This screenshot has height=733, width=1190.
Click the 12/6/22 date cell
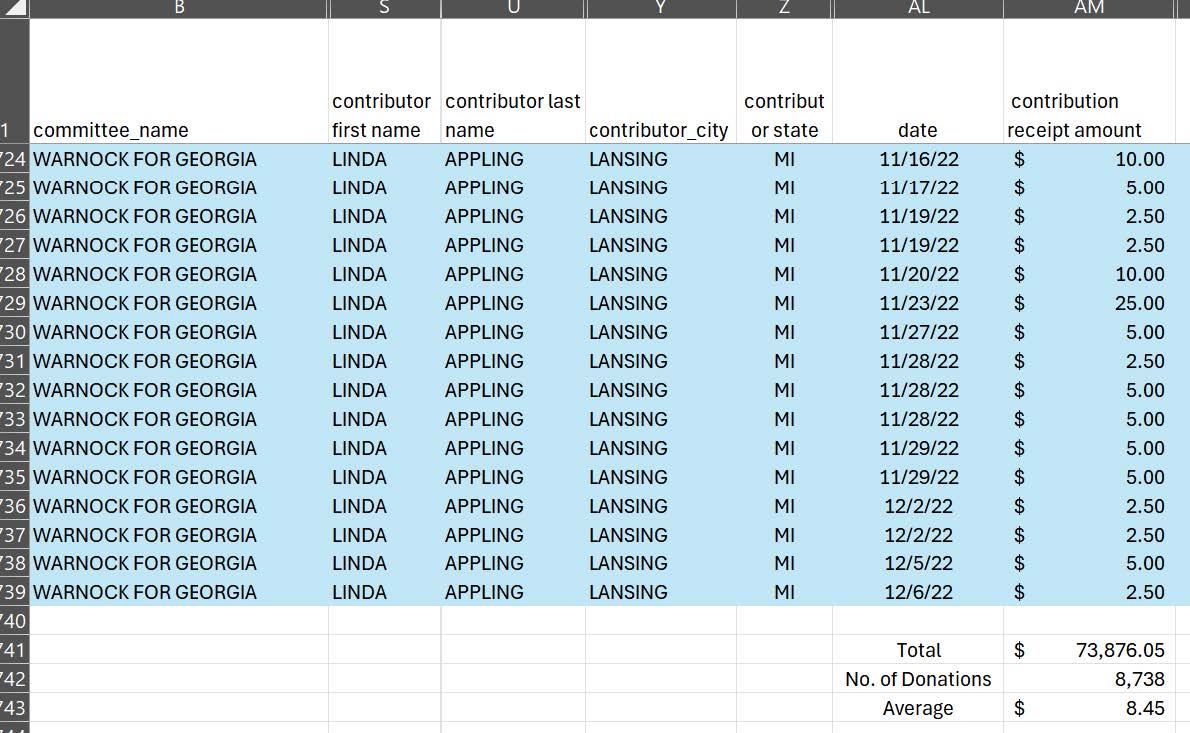click(x=917, y=592)
